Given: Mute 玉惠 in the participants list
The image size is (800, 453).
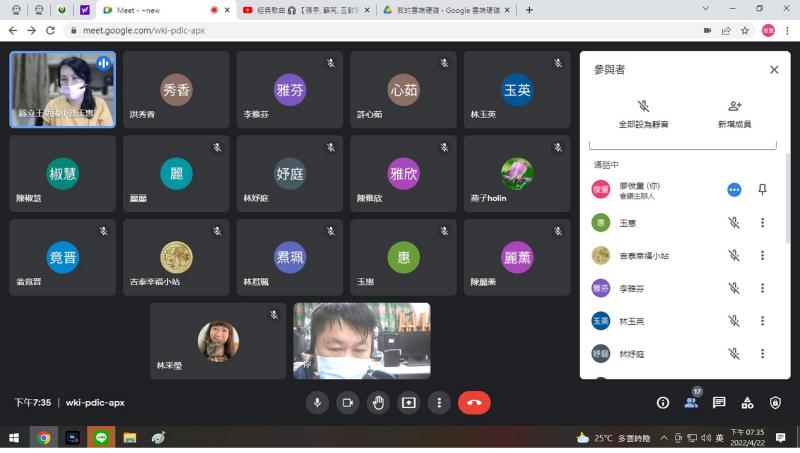Looking at the screenshot, I should click(x=734, y=222).
